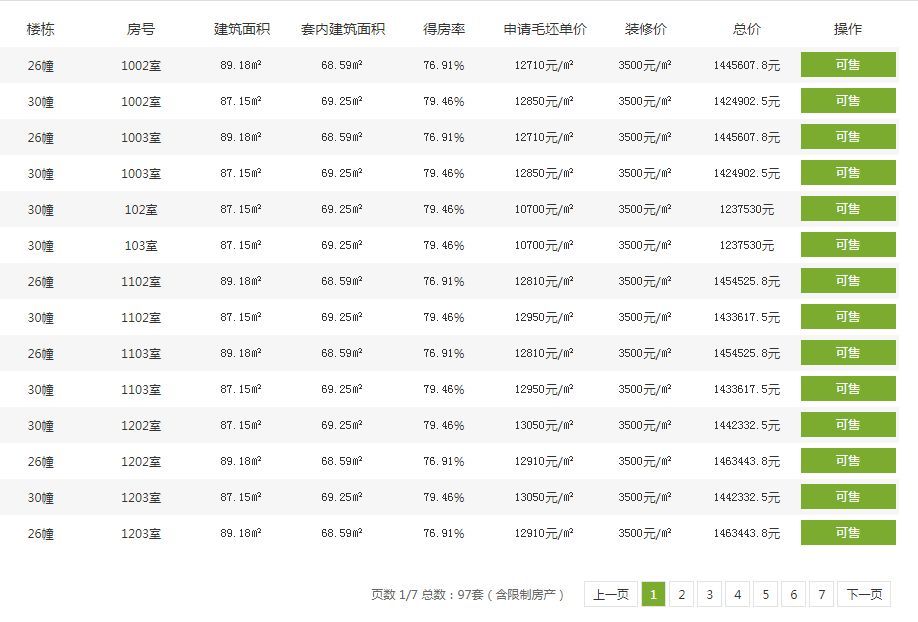The width and height of the screenshot is (918, 622).
Task: Click 可售 button for 30幢 1103室
Action: (x=848, y=389)
